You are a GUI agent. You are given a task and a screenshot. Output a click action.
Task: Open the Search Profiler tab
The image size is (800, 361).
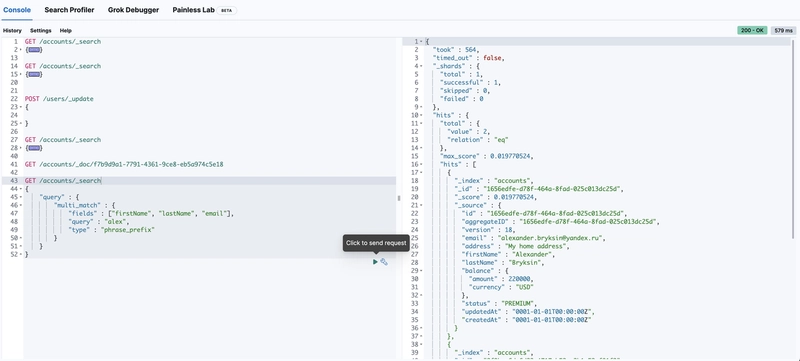pyautogui.click(x=69, y=10)
